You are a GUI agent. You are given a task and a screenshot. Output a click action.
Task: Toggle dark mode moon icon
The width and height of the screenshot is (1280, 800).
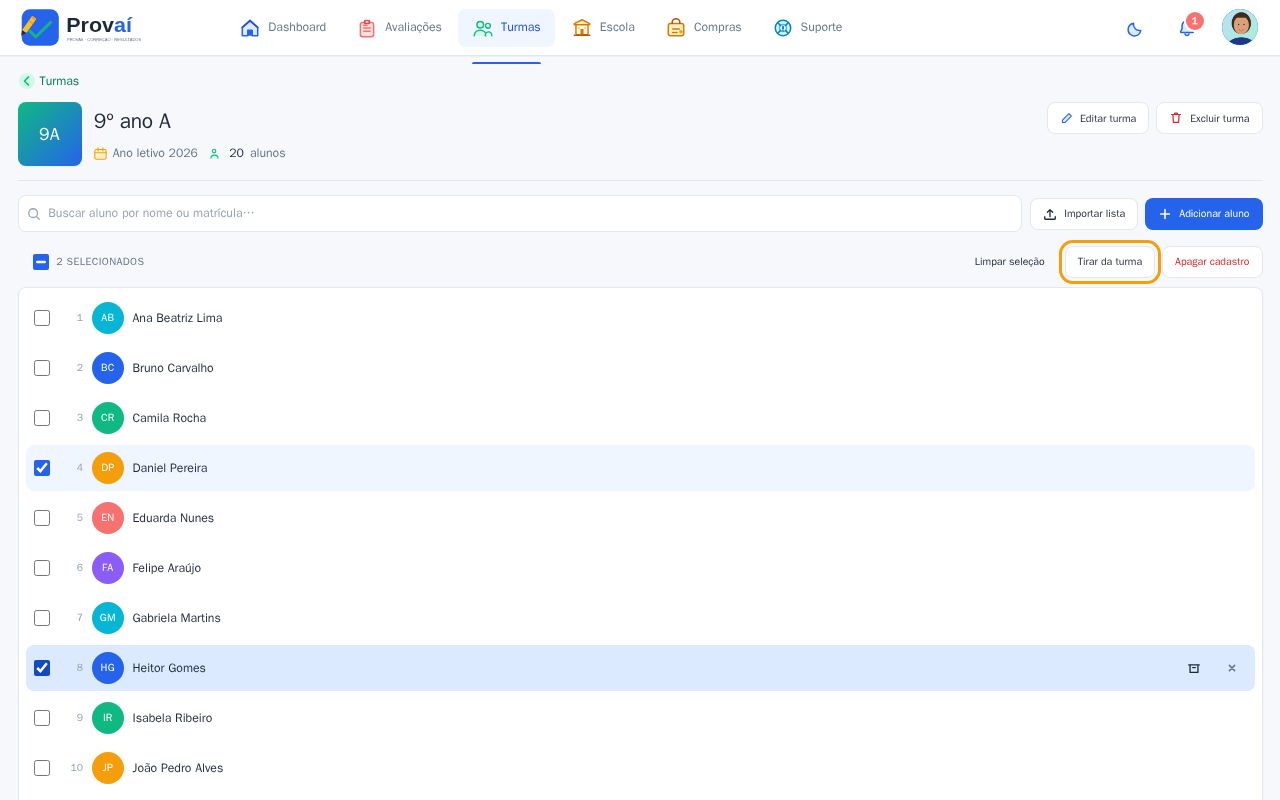tap(1134, 29)
